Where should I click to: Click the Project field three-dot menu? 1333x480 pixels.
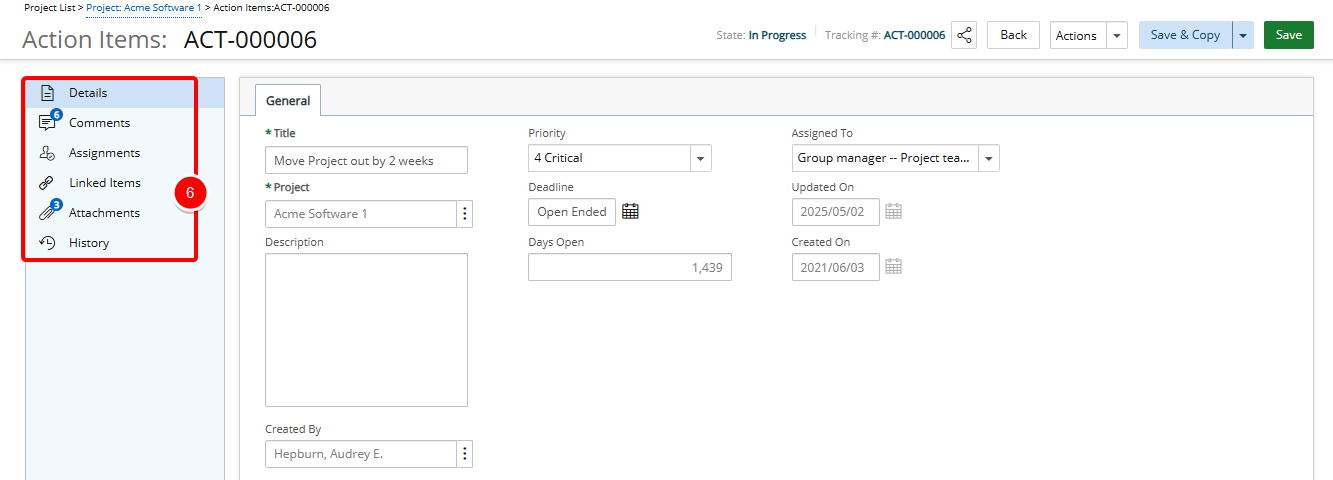coord(464,214)
